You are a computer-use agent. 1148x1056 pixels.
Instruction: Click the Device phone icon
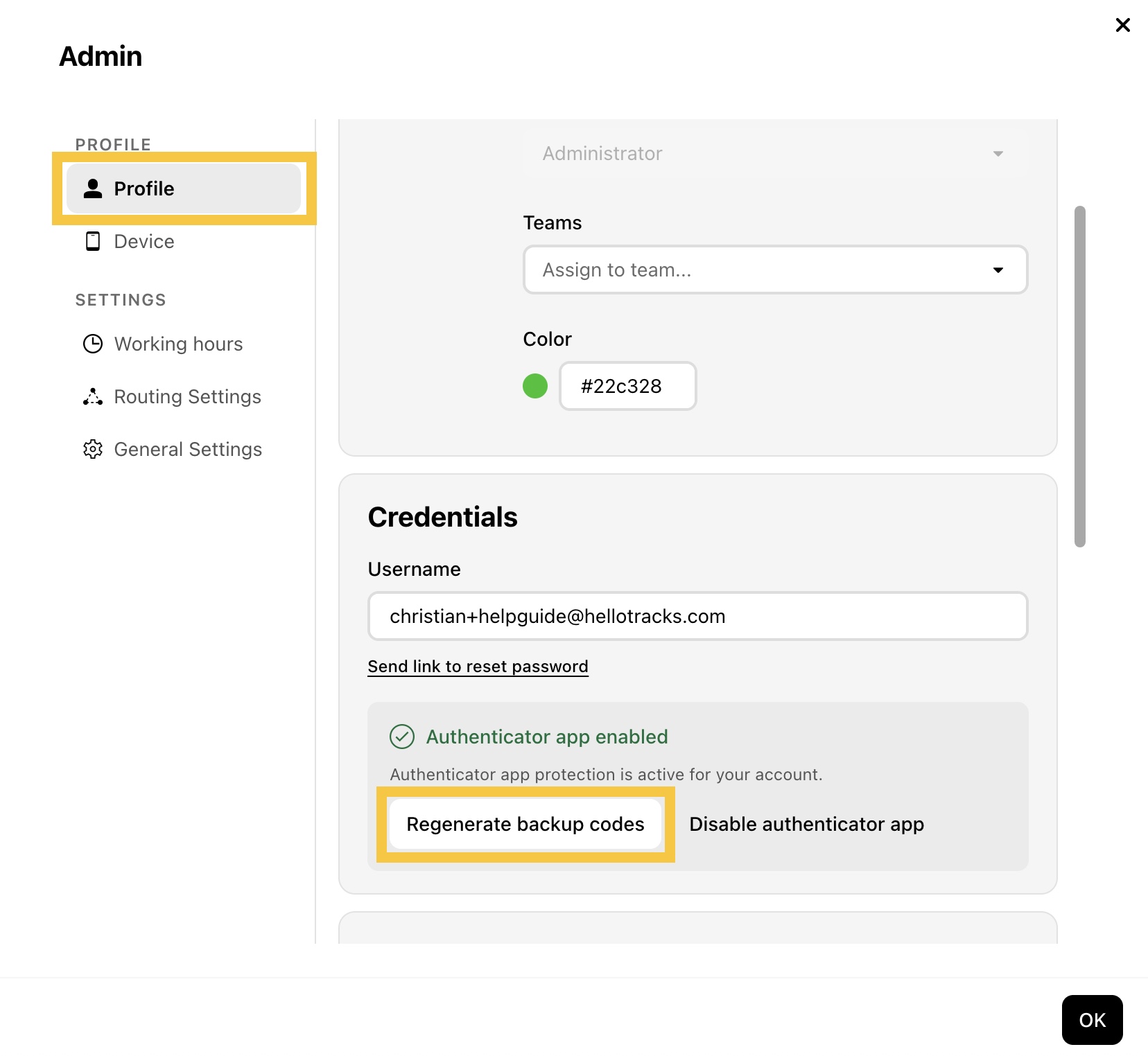[x=93, y=241]
